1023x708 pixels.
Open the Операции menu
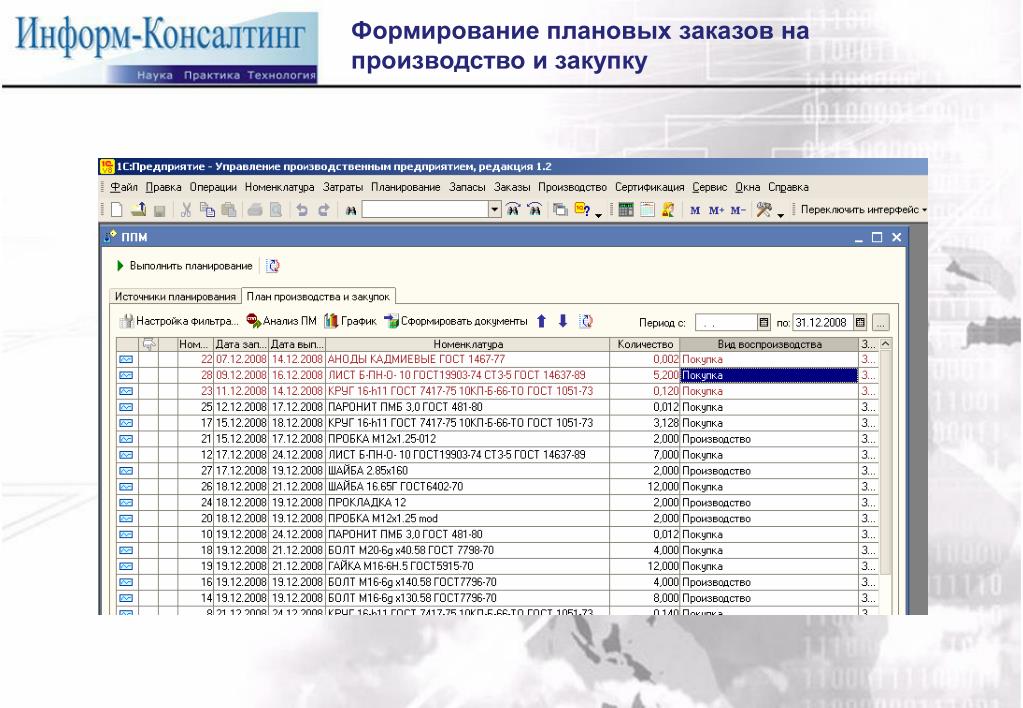point(213,187)
